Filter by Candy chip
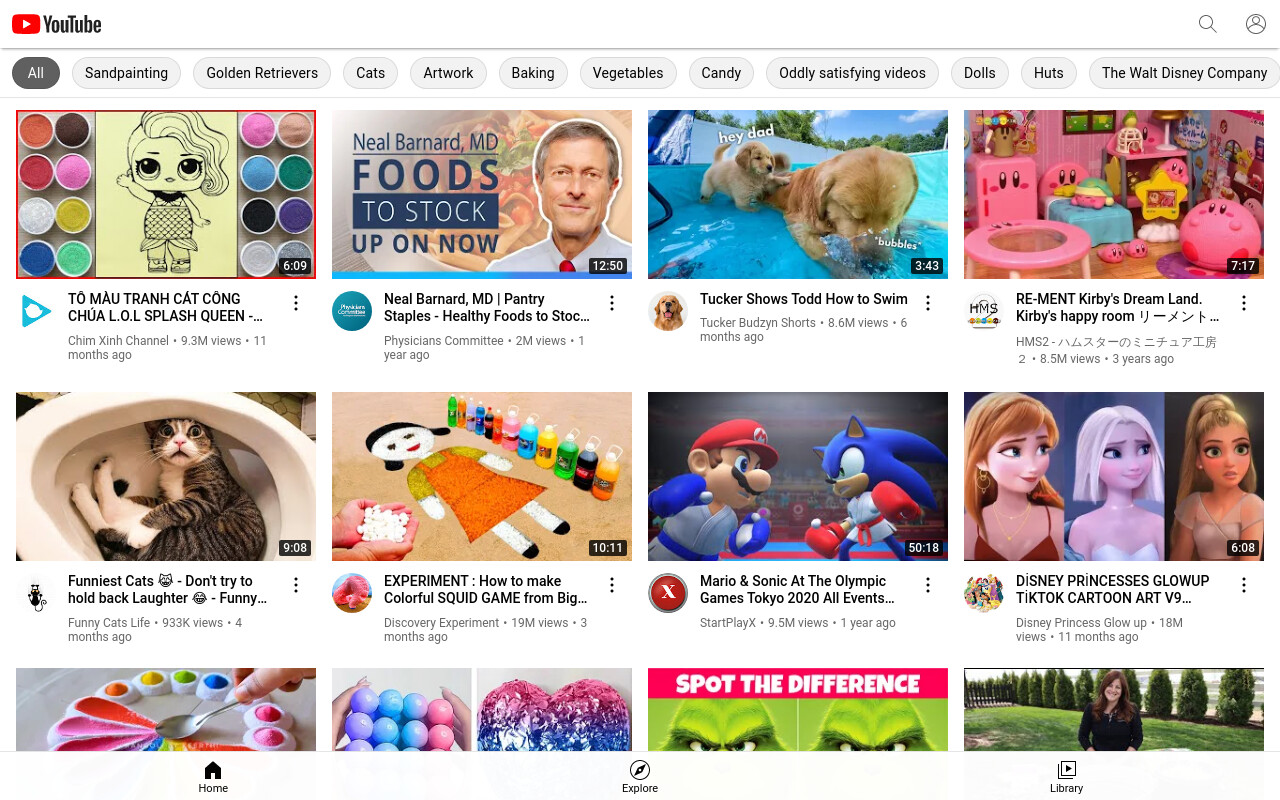This screenshot has height=800, width=1280. 721,73
